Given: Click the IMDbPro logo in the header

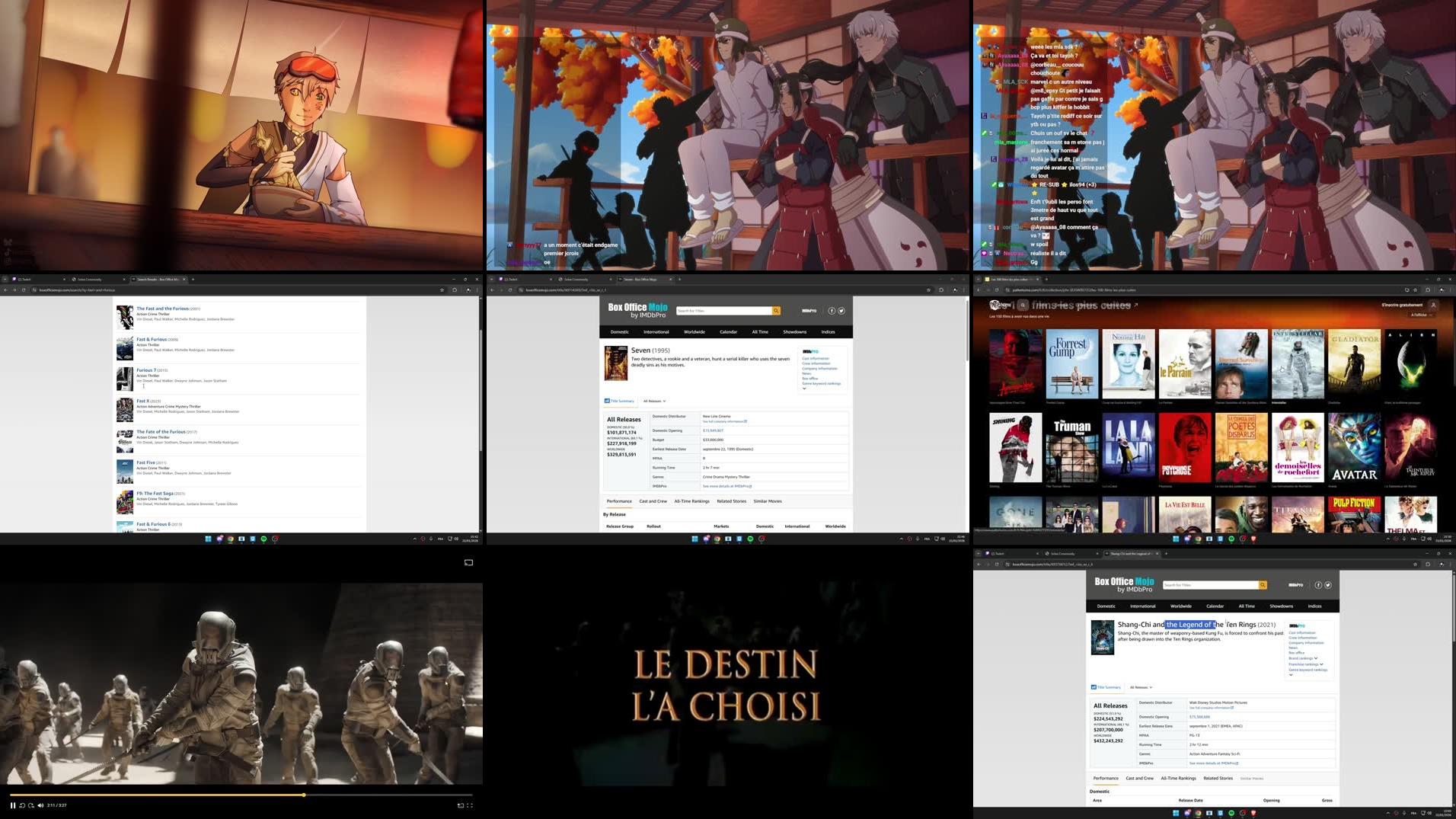Looking at the screenshot, I should (809, 311).
